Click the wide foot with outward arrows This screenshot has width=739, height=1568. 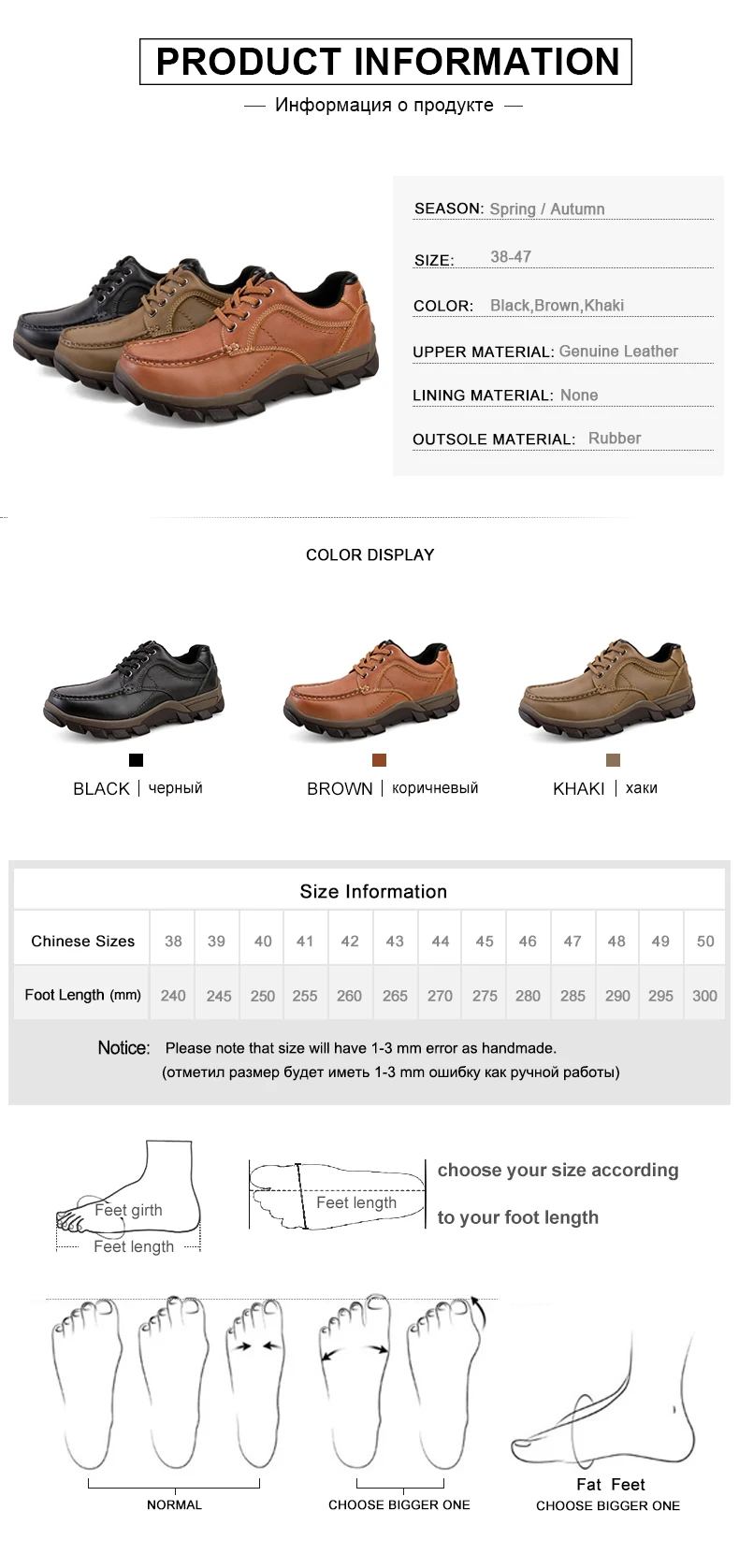[x=355, y=1382]
